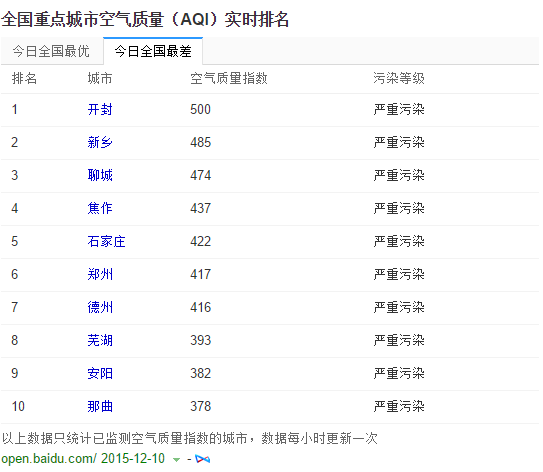Switch to the 今日全国最优 tab

click(51, 51)
